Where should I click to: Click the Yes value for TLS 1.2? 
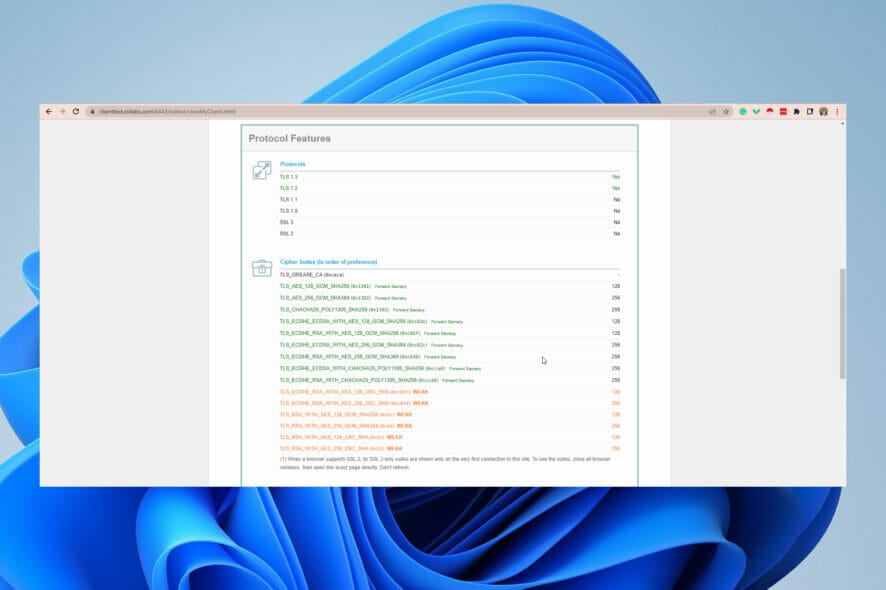click(616, 188)
